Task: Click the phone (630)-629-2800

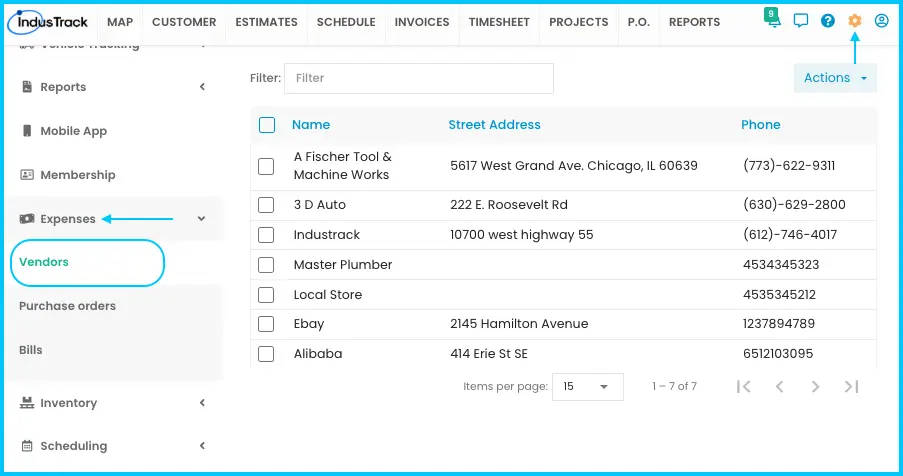Action: (794, 205)
